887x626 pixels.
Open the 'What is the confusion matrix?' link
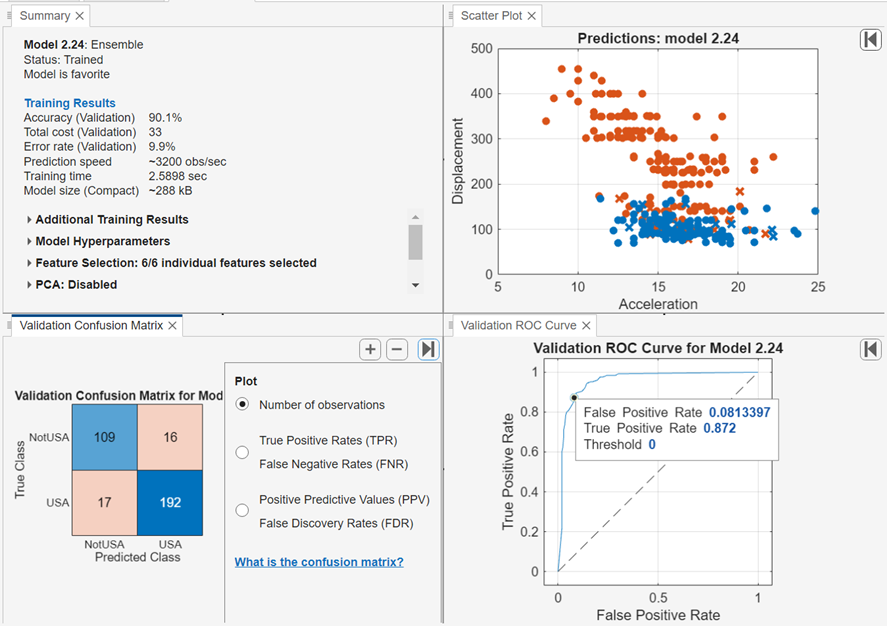click(319, 562)
